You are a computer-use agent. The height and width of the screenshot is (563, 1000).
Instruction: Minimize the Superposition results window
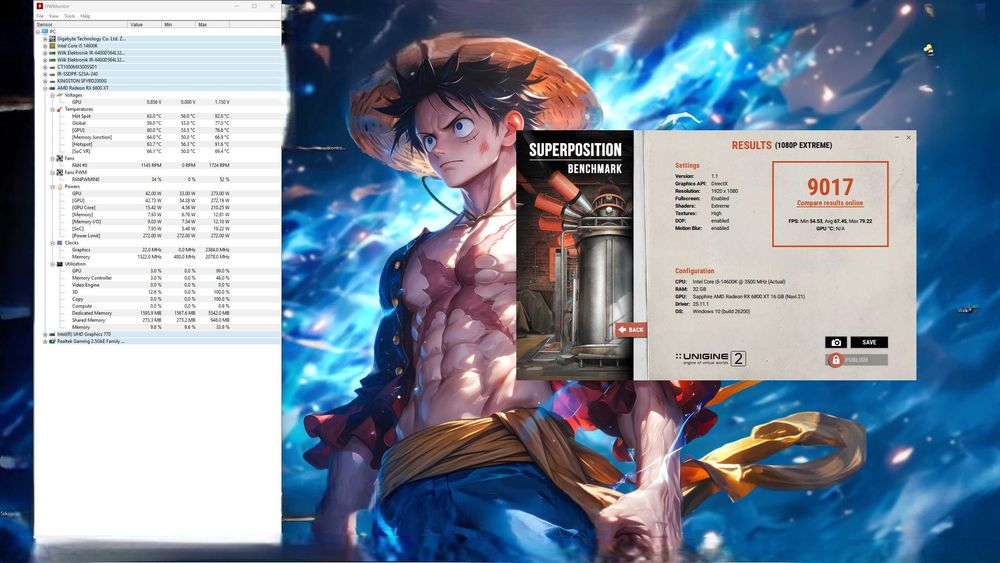tap(897, 137)
